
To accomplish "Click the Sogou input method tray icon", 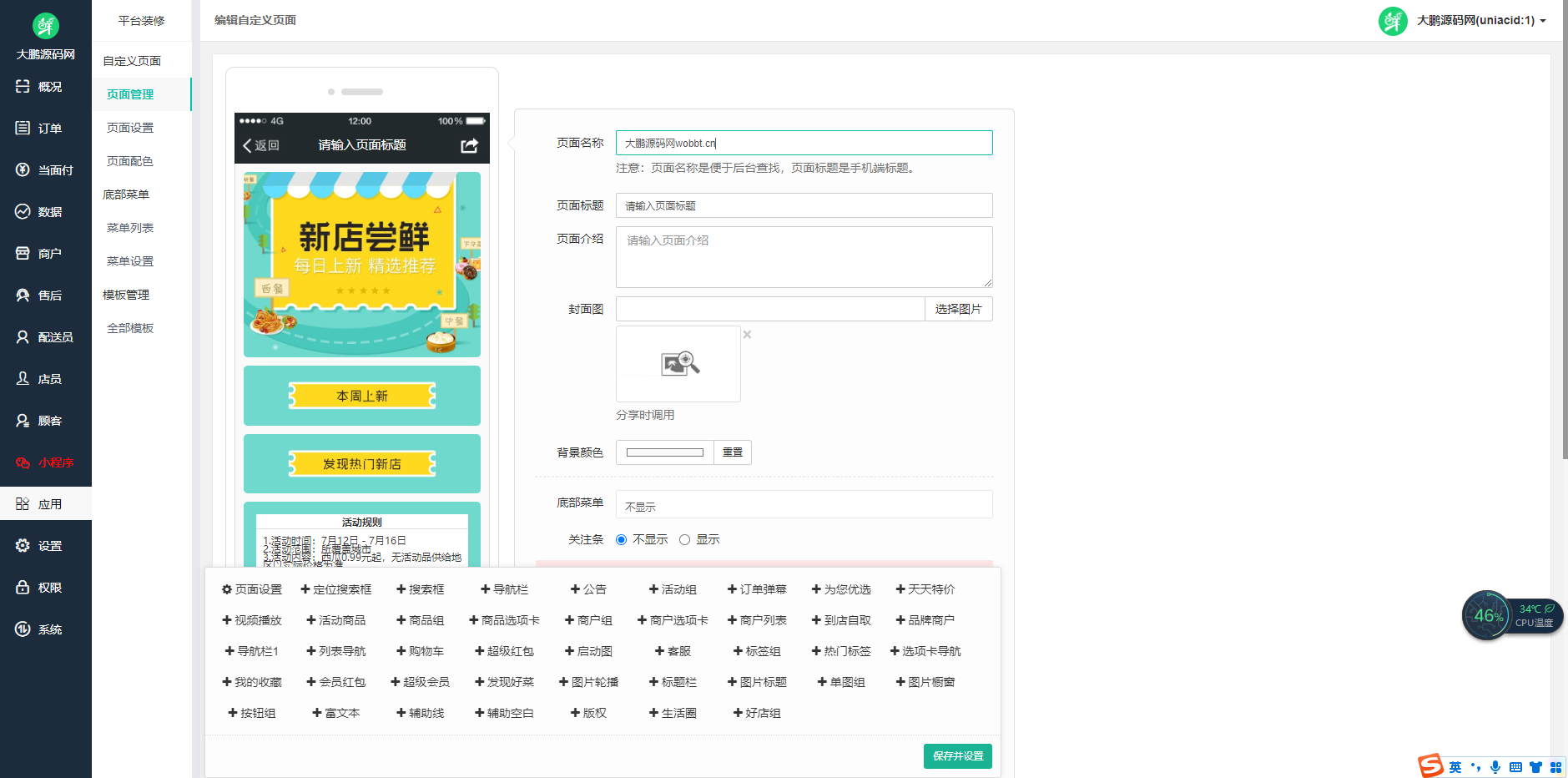I will click(x=1430, y=765).
